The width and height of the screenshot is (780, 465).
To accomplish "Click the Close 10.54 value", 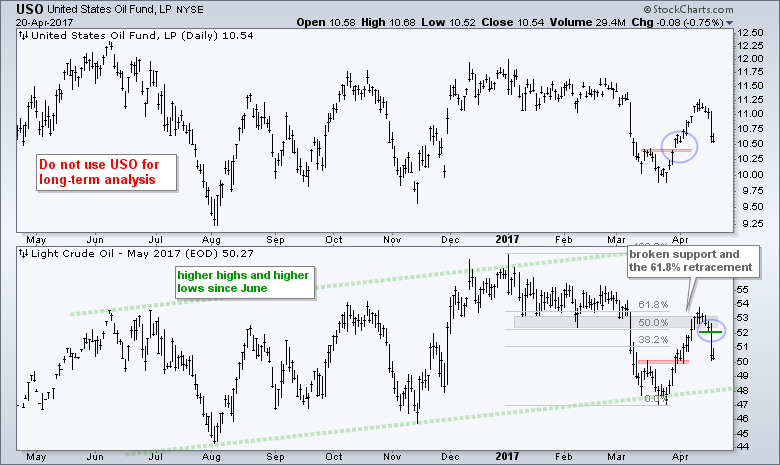I will coord(512,22).
